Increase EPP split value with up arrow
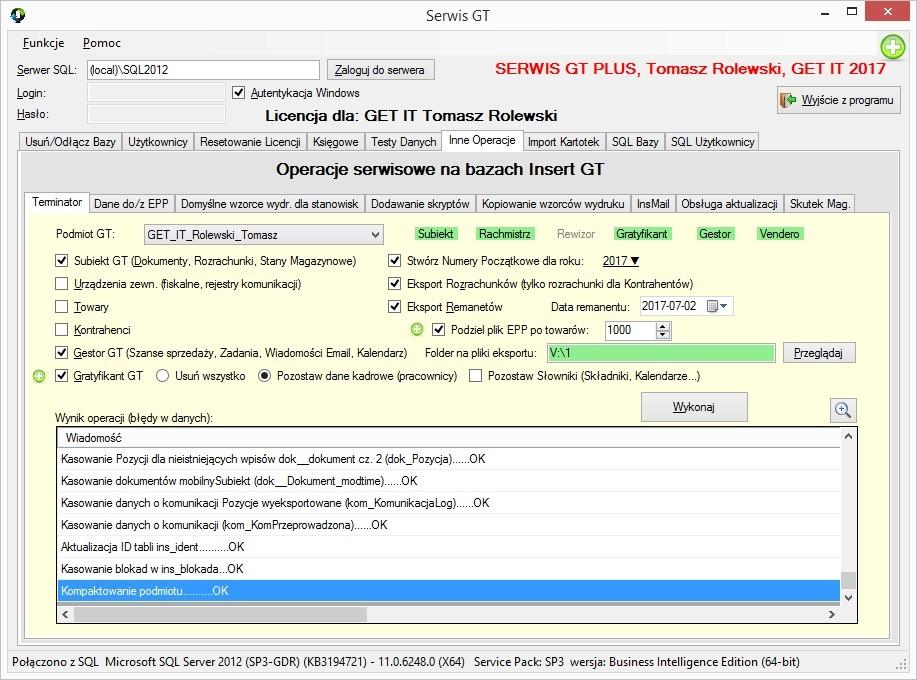 pos(663,326)
